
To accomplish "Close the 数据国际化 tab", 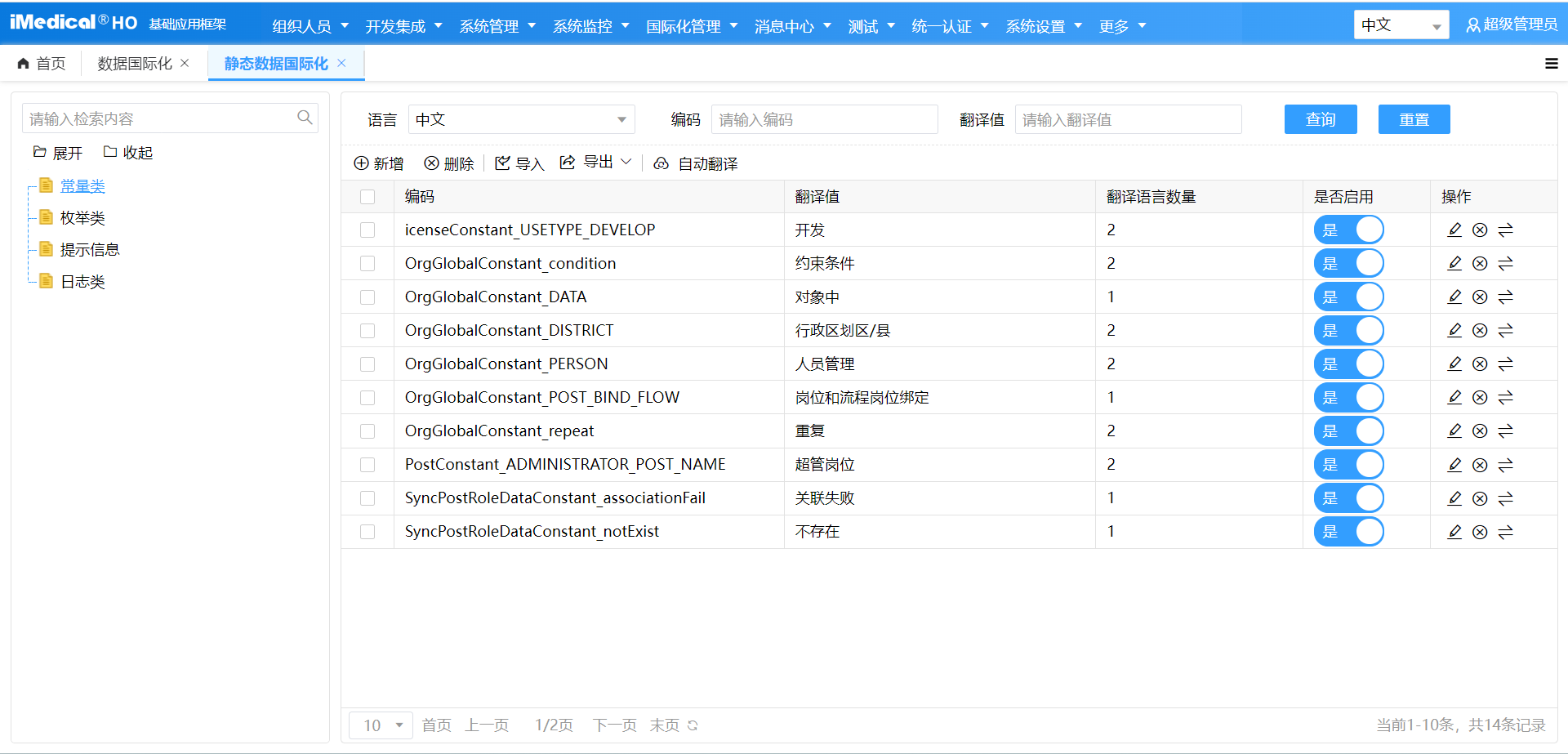I will pyautogui.click(x=185, y=63).
